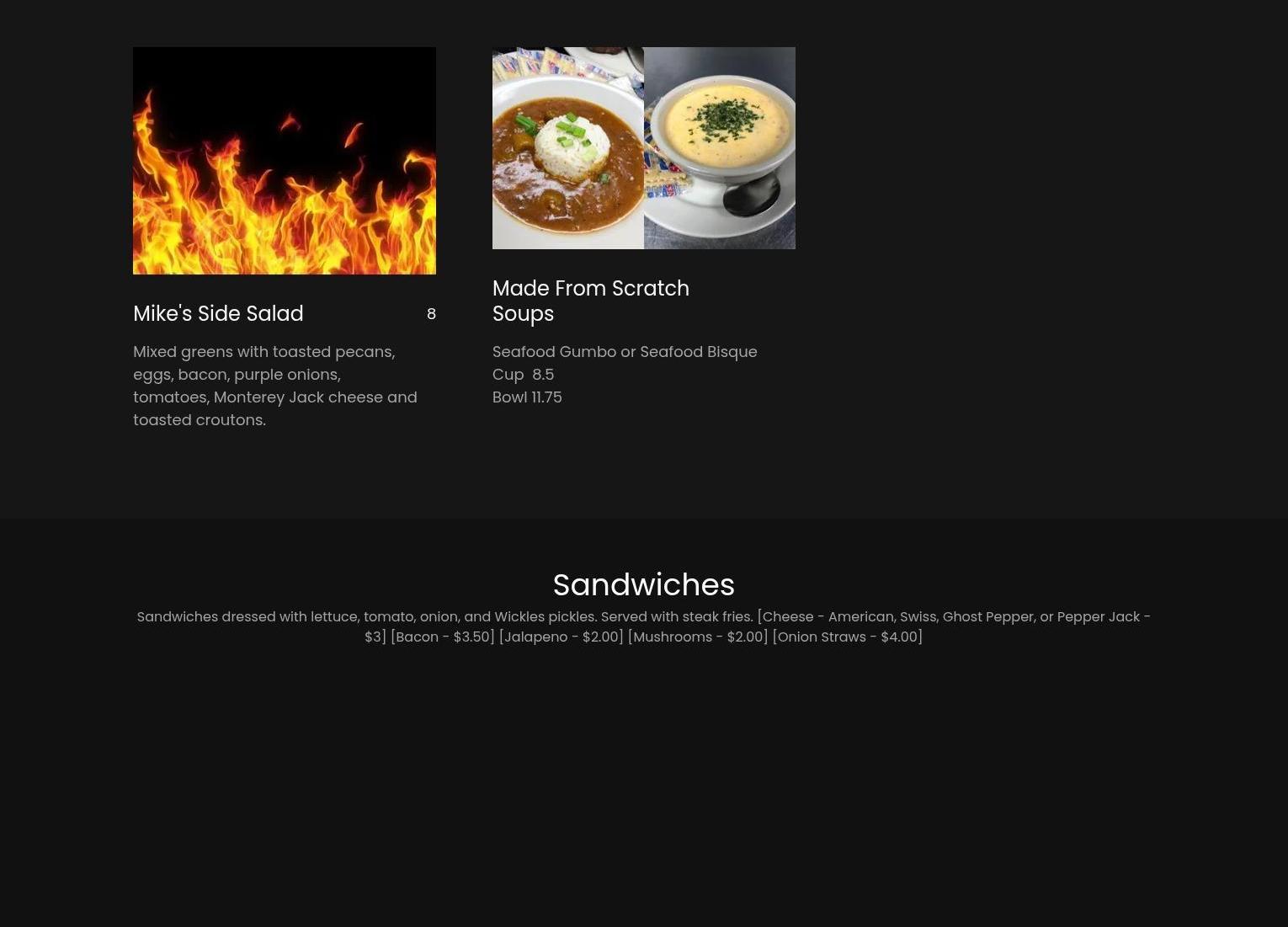Click the Sandwiches section heading
The image size is (1288, 927).
pos(644,584)
